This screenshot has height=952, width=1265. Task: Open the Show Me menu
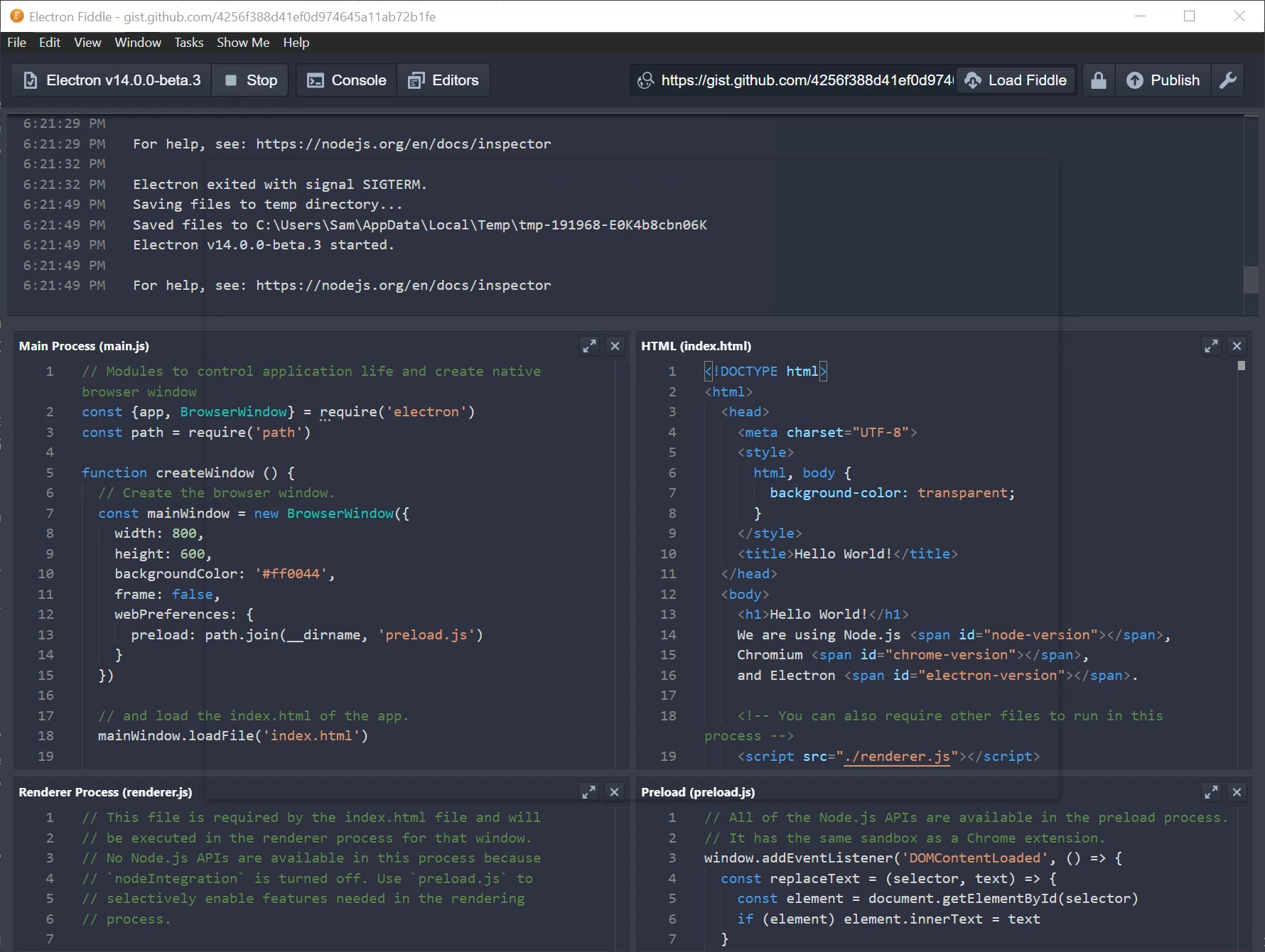point(243,43)
